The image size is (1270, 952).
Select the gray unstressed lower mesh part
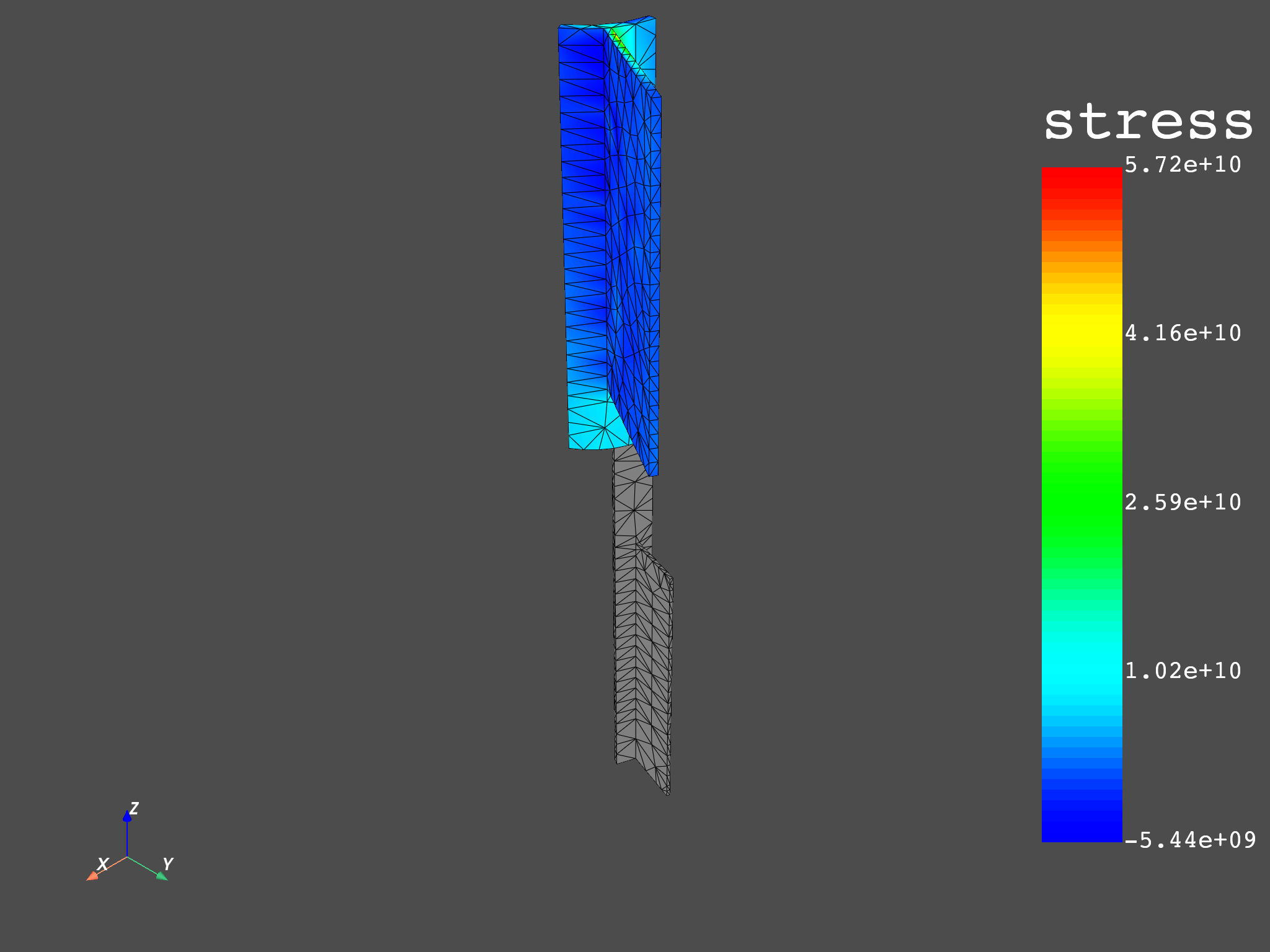(x=642, y=620)
